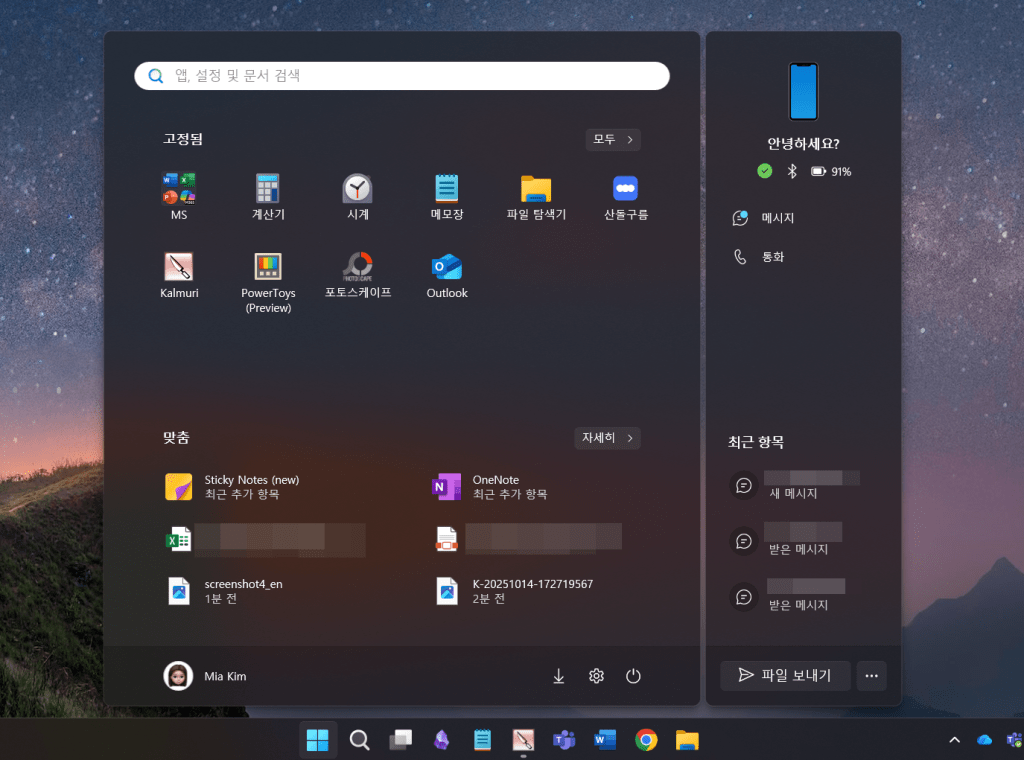Screen dimensions: 1024x760
Task: Open Google Chrome from the taskbar
Action: pyautogui.click(x=646, y=740)
